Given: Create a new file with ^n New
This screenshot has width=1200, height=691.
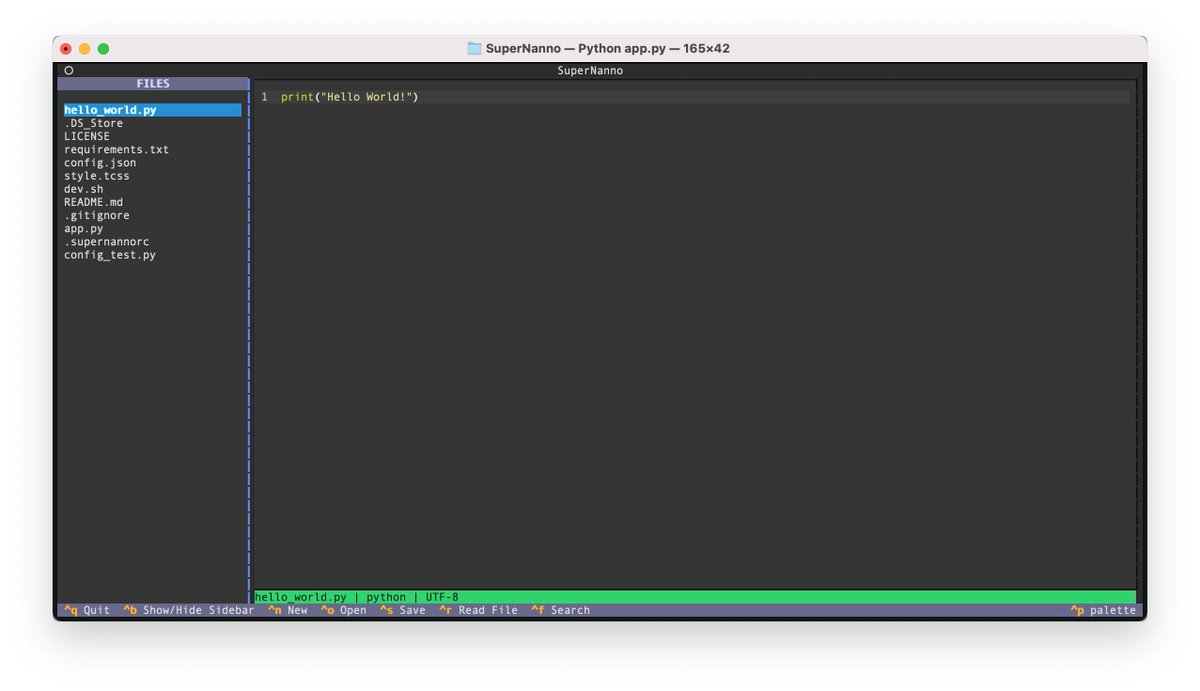Looking at the screenshot, I should [288, 610].
